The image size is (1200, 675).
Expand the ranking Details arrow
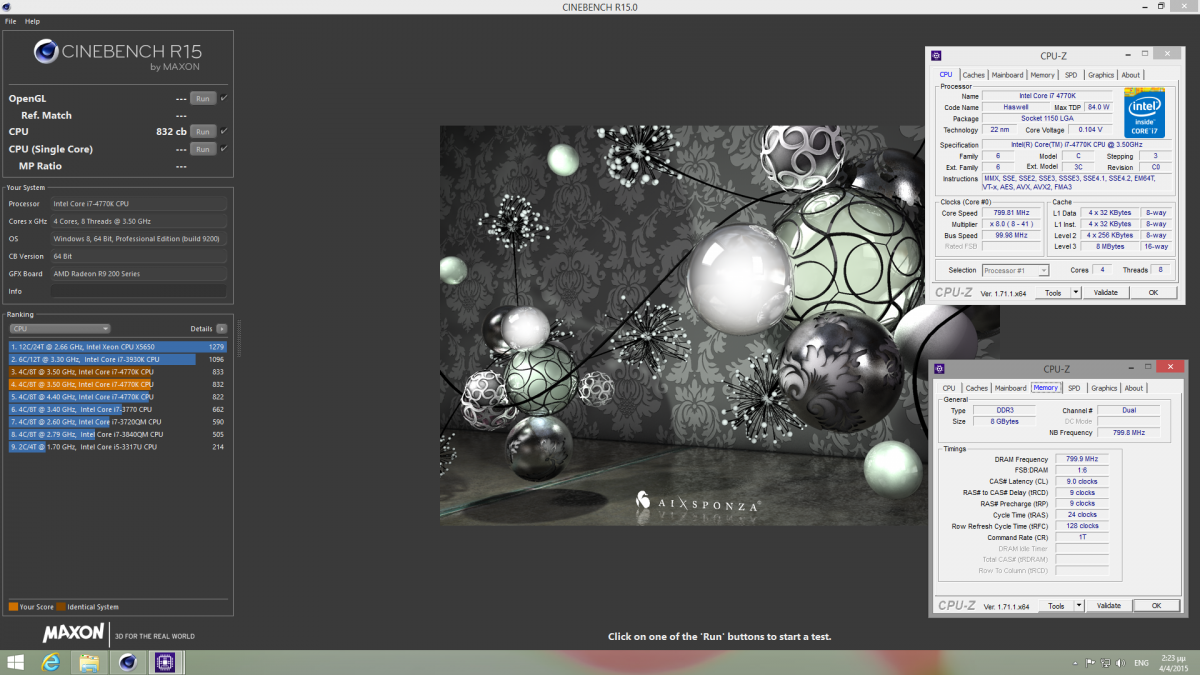(222, 328)
